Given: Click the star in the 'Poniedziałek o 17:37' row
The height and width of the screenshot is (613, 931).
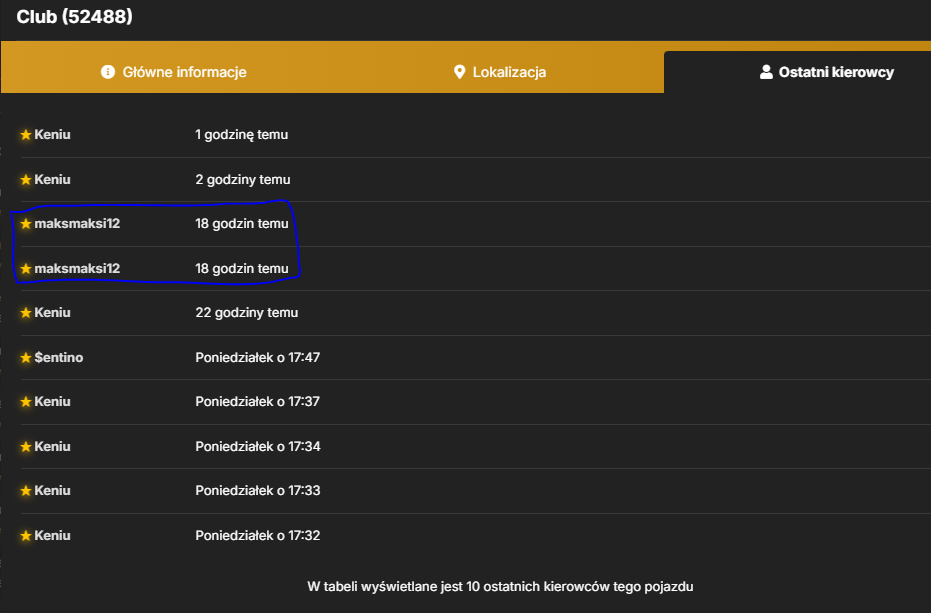Looking at the screenshot, I should coord(26,402).
